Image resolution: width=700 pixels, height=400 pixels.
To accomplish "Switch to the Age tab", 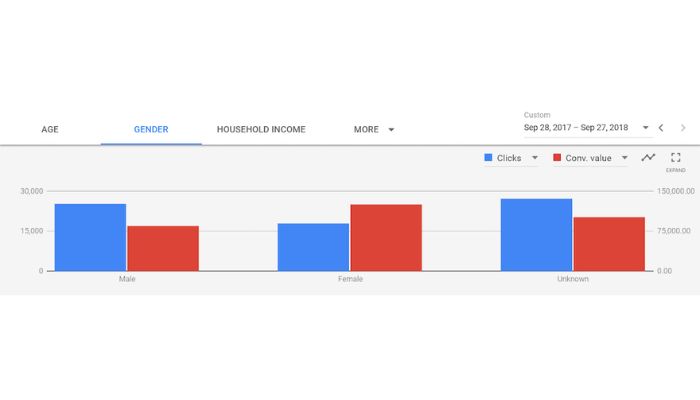I will pos(50,129).
